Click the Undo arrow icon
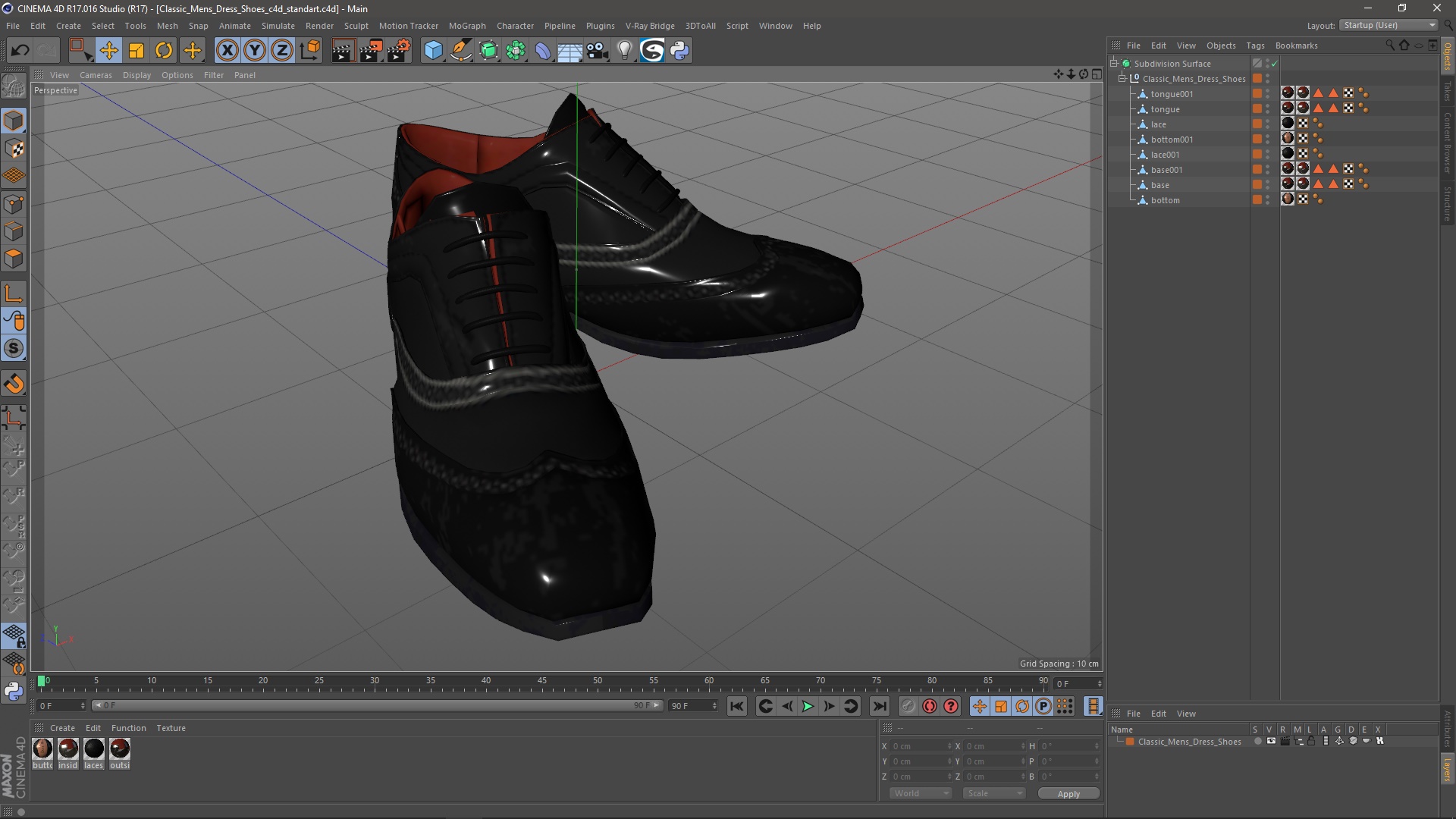This screenshot has height=819, width=1456. (20, 51)
